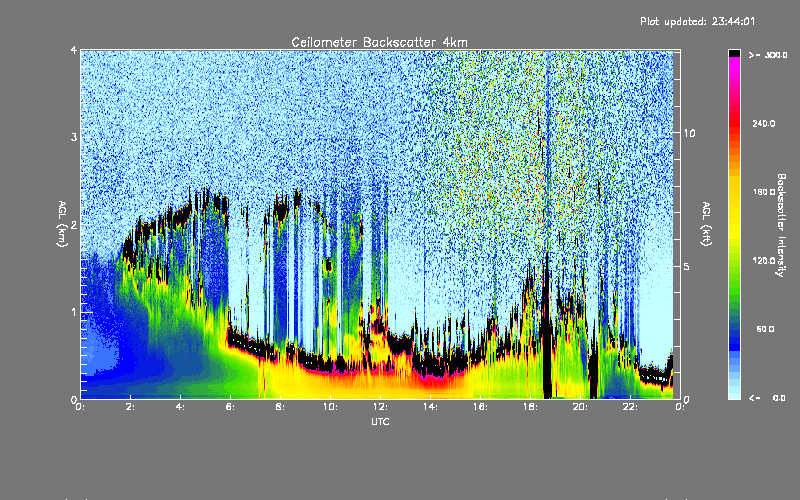This screenshot has height=500, width=800.
Task: Click the 'UTC' x-axis label
Action: coord(379,423)
